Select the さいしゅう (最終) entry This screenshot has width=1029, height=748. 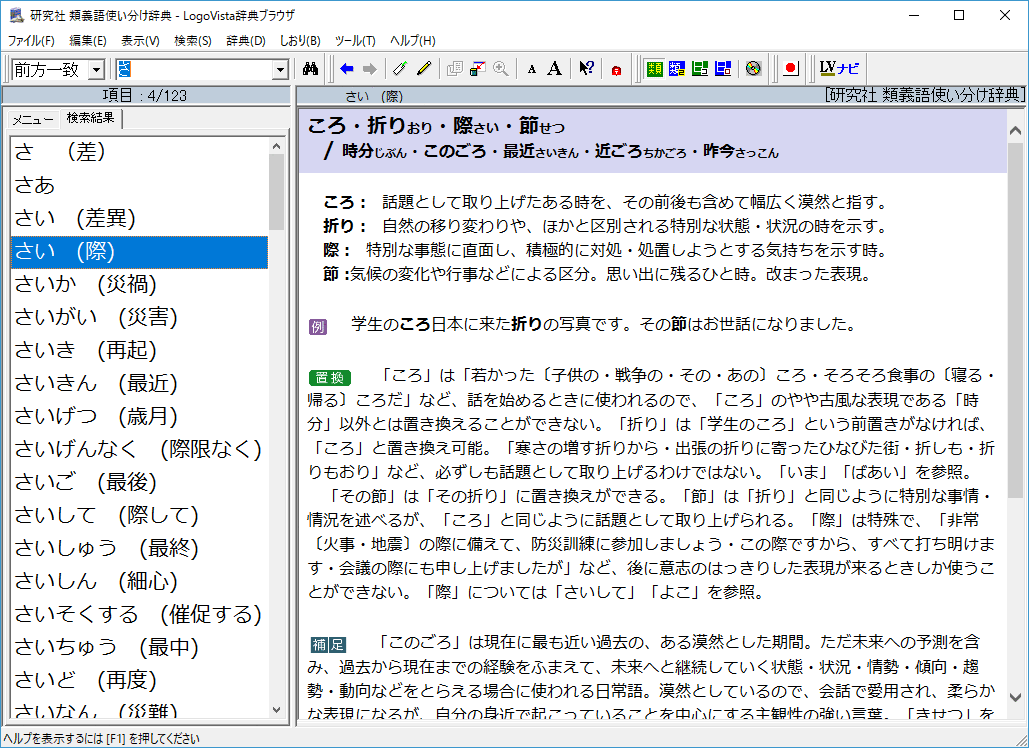[x=139, y=549]
